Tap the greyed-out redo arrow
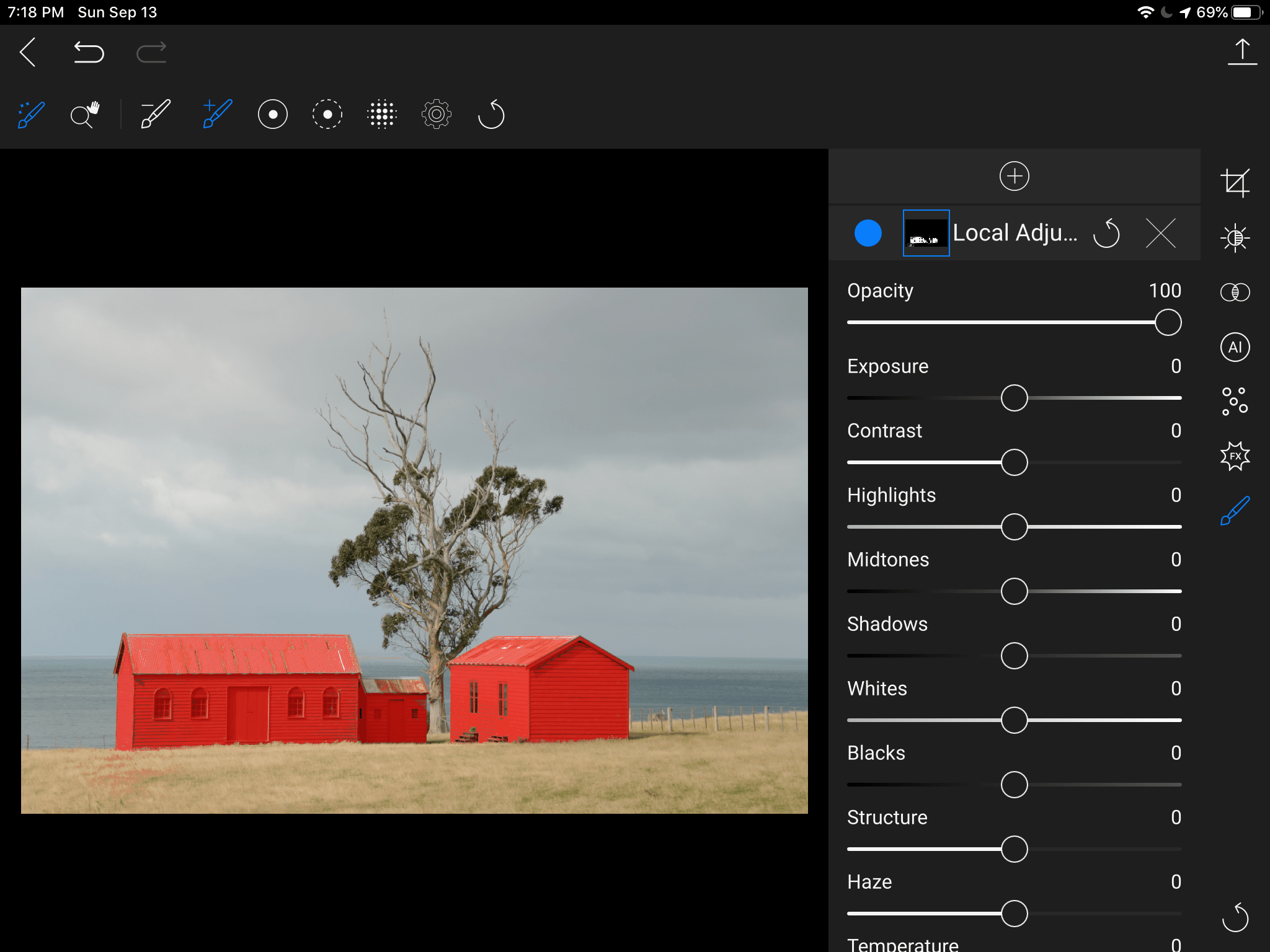The width and height of the screenshot is (1270, 952). click(151, 52)
